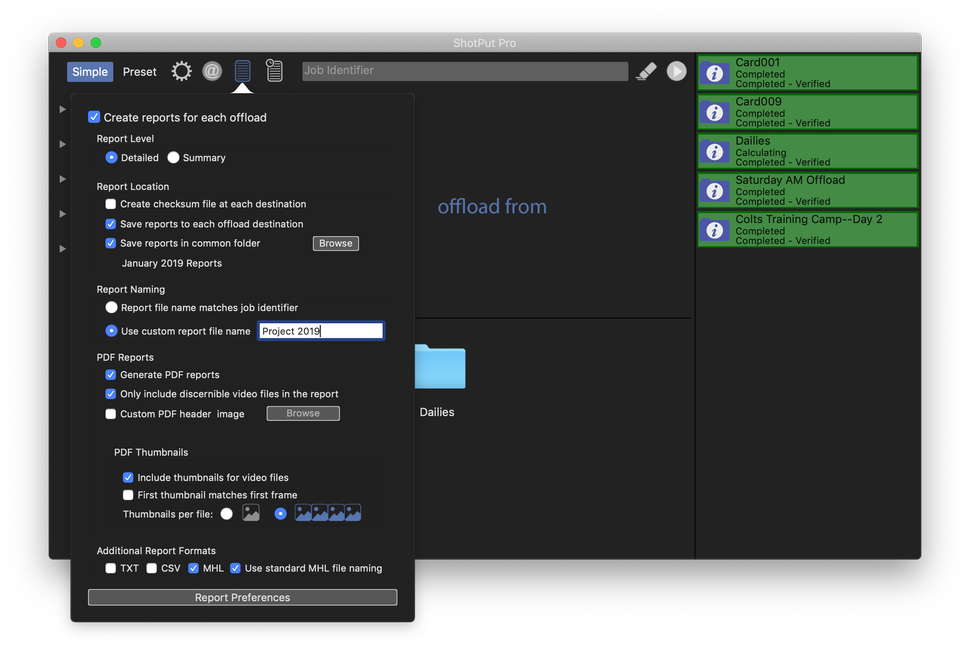Click Browse beside Save reports in common folder
This screenshot has height=657, width=970.
[x=335, y=242]
